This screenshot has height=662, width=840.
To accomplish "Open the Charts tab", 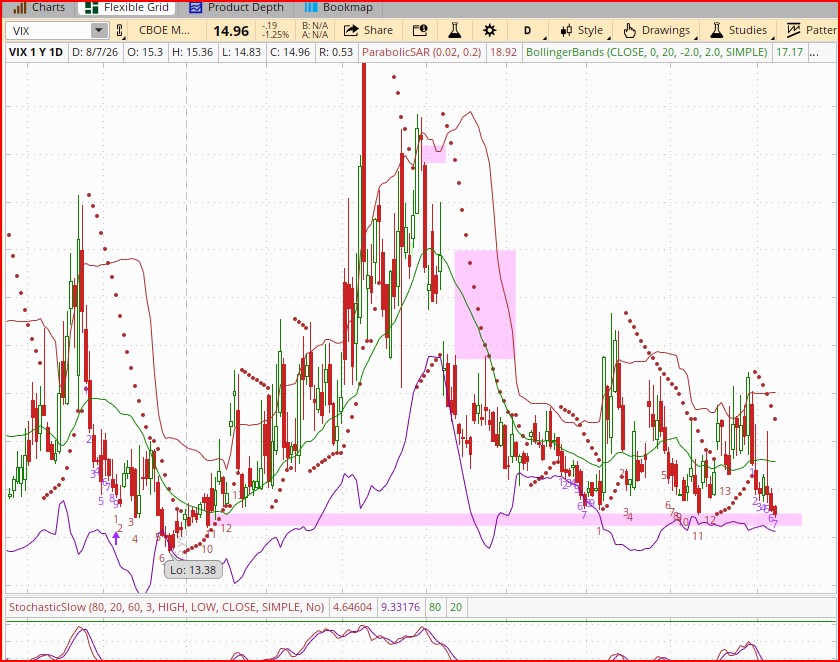I will point(38,7).
